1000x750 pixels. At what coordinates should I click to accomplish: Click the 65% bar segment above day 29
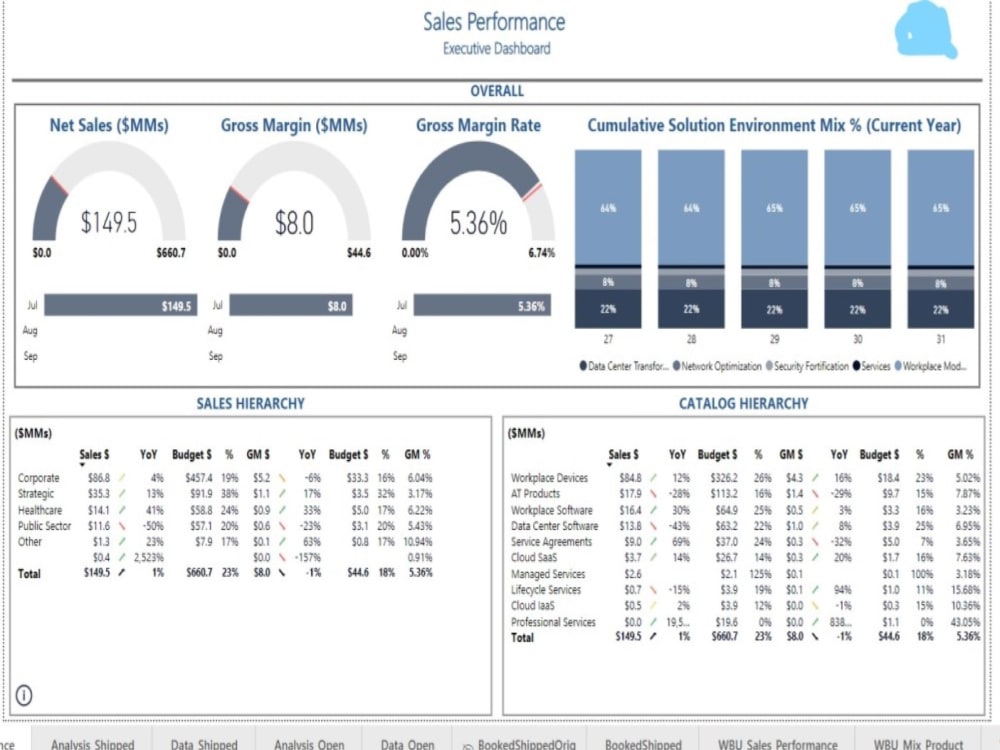click(x=773, y=205)
